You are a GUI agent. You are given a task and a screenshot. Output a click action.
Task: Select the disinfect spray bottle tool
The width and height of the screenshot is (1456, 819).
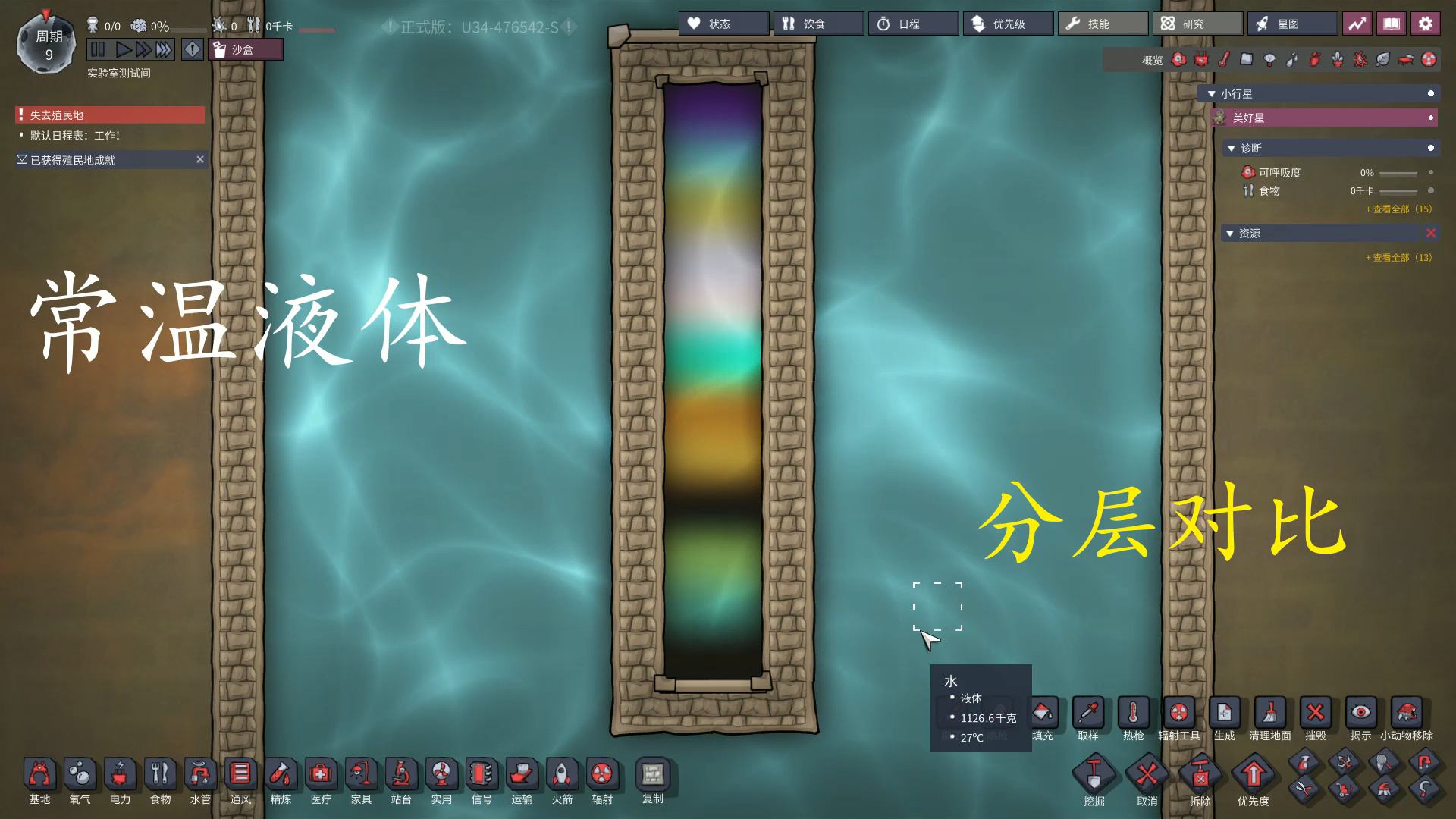click(x=1304, y=761)
